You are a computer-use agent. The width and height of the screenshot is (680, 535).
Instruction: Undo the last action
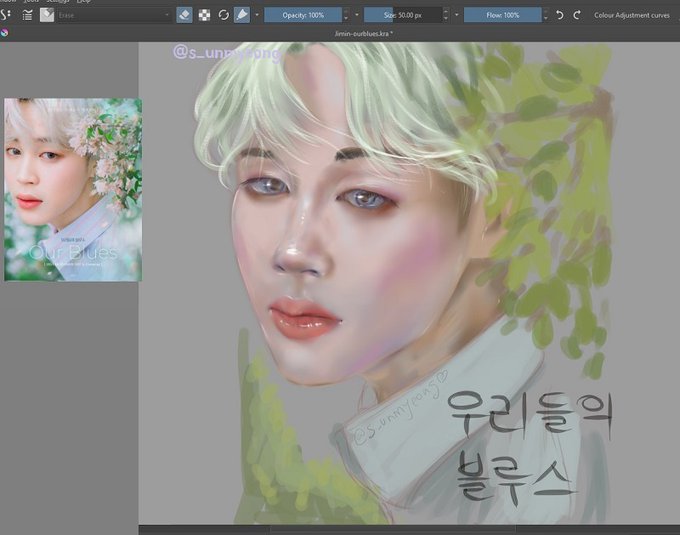[x=560, y=15]
